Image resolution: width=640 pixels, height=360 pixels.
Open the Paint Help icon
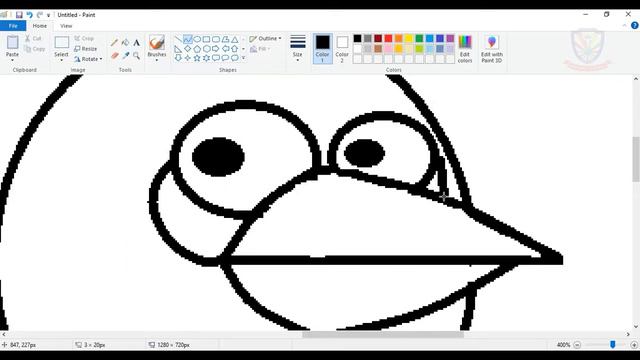click(x=634, y=25)
